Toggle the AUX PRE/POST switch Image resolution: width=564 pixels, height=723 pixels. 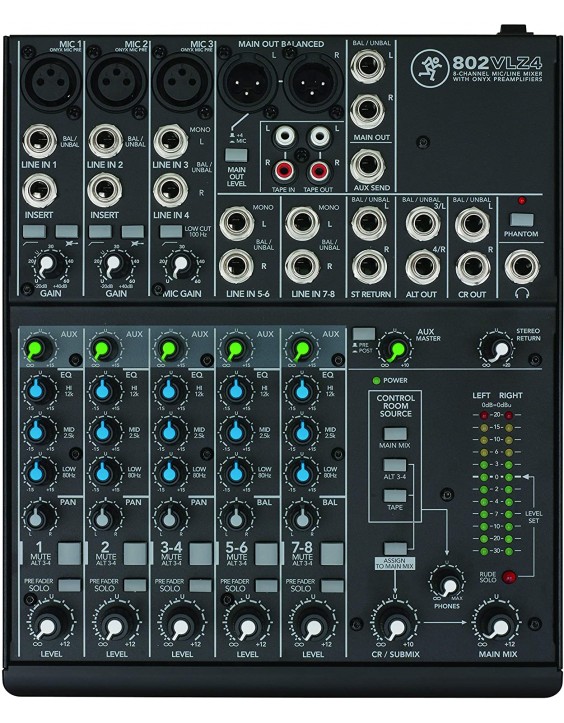364,334
